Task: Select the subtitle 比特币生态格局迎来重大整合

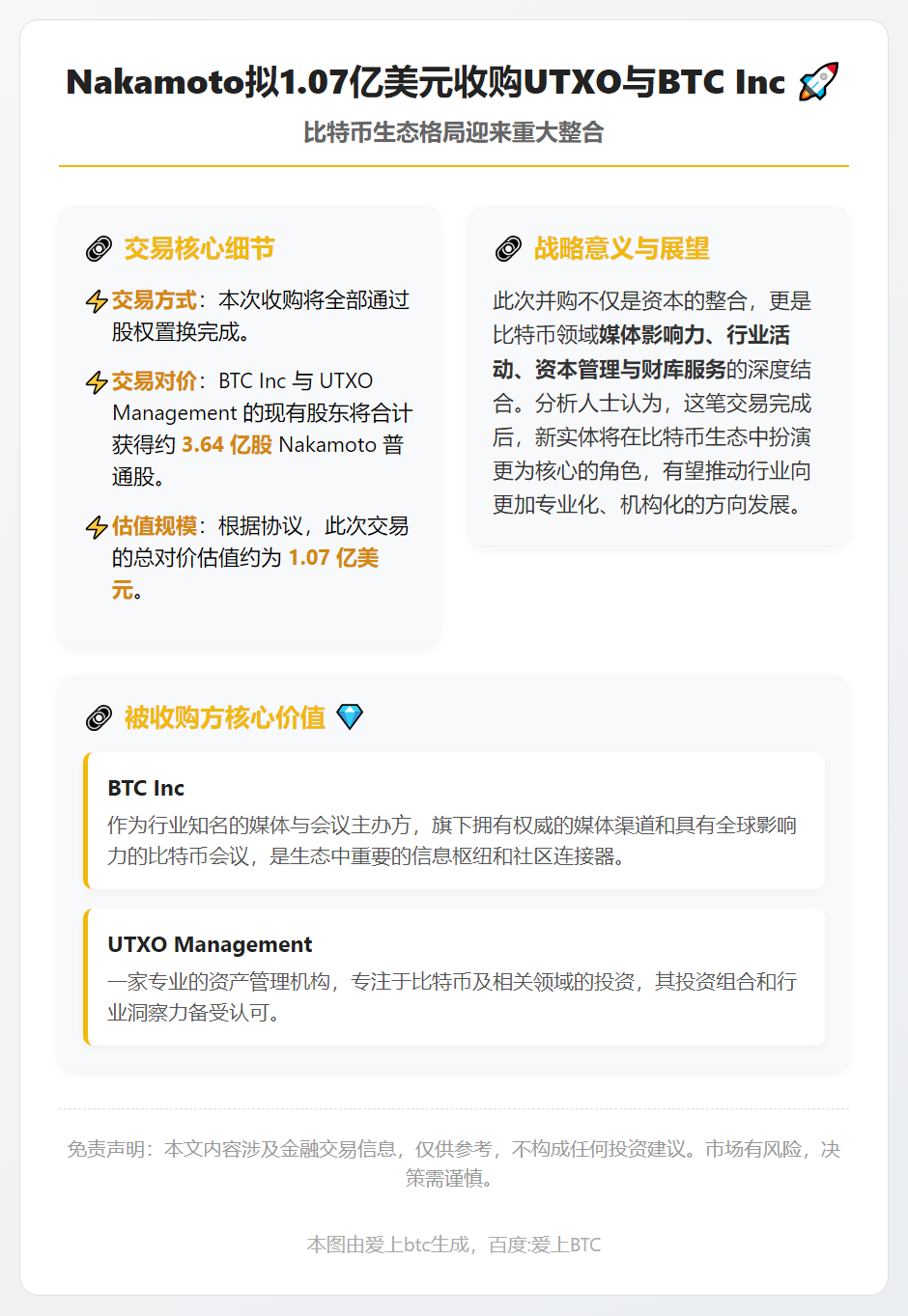Action: (454, 132)
